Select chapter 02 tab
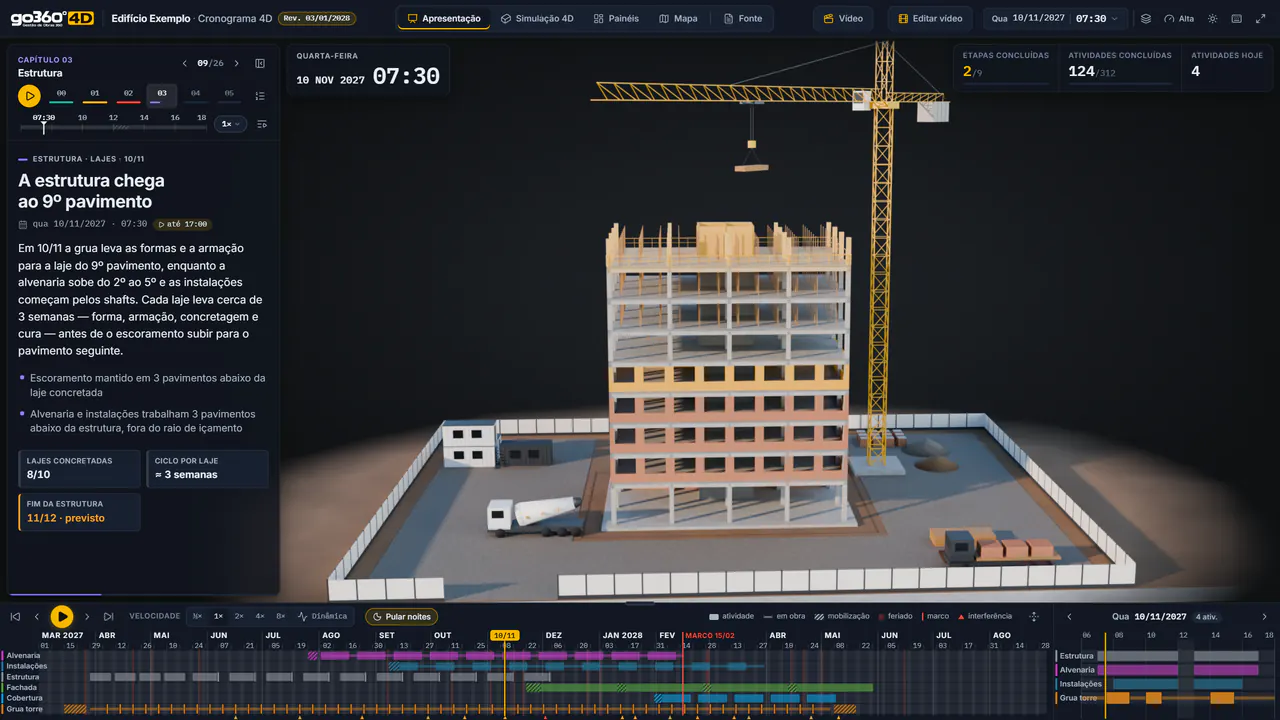This screenshot has width=1280, height=720. (x=128, y=95)
